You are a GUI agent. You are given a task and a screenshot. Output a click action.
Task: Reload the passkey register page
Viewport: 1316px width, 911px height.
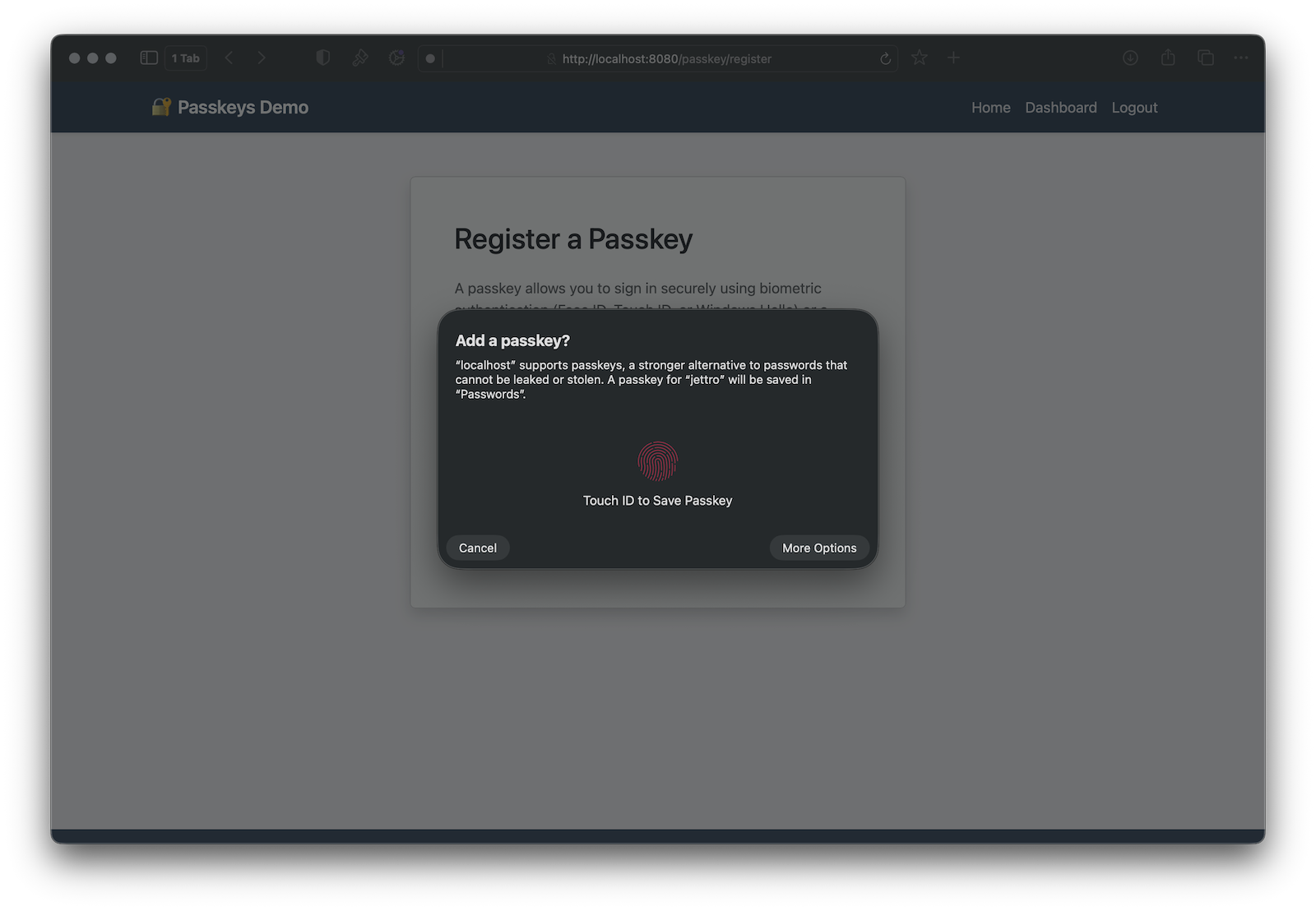coord(885,59)
